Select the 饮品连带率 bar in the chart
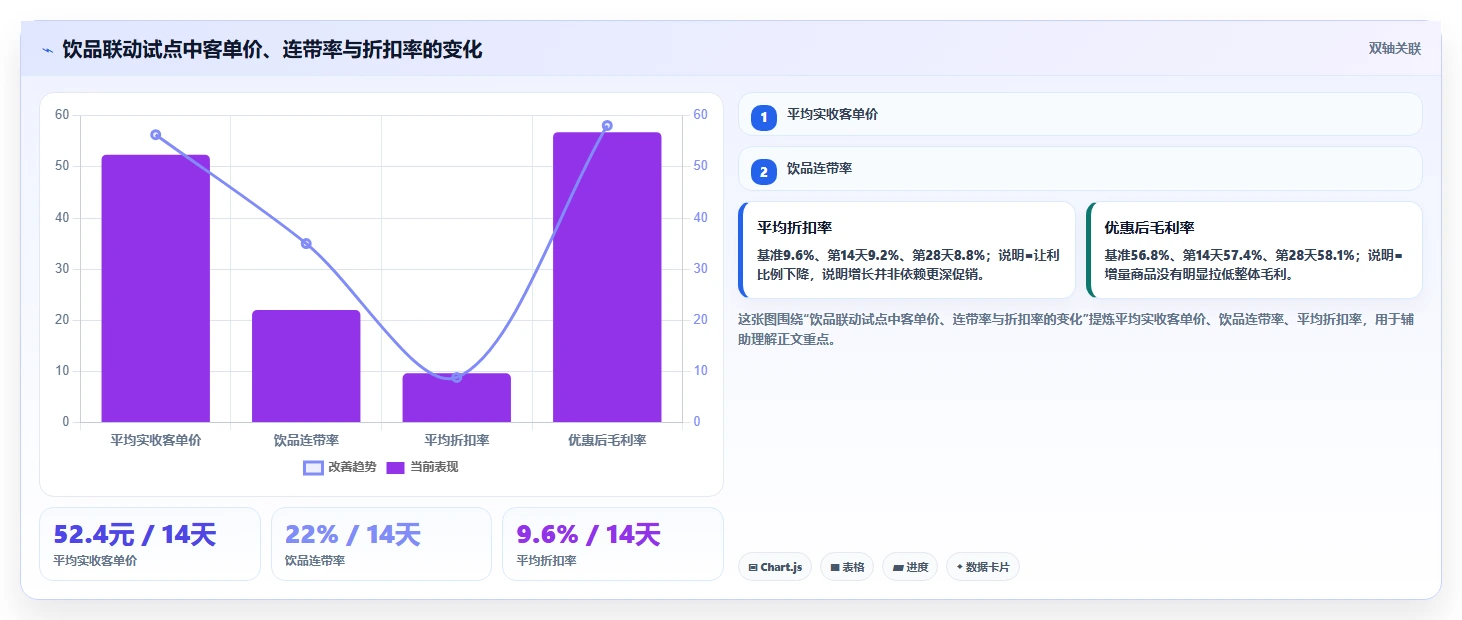Image resolution: width=1462 pixels, height=620 pixels. 306,366
